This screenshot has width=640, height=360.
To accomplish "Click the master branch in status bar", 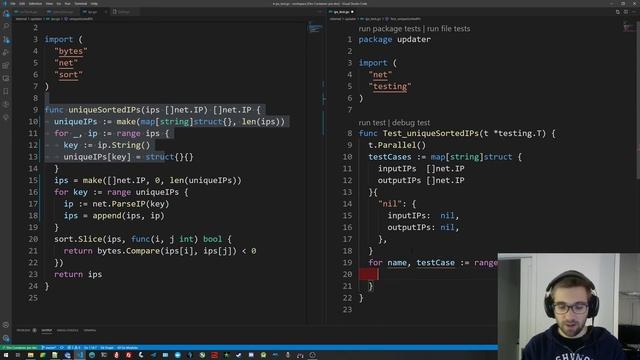I will (x=50, y=348).
